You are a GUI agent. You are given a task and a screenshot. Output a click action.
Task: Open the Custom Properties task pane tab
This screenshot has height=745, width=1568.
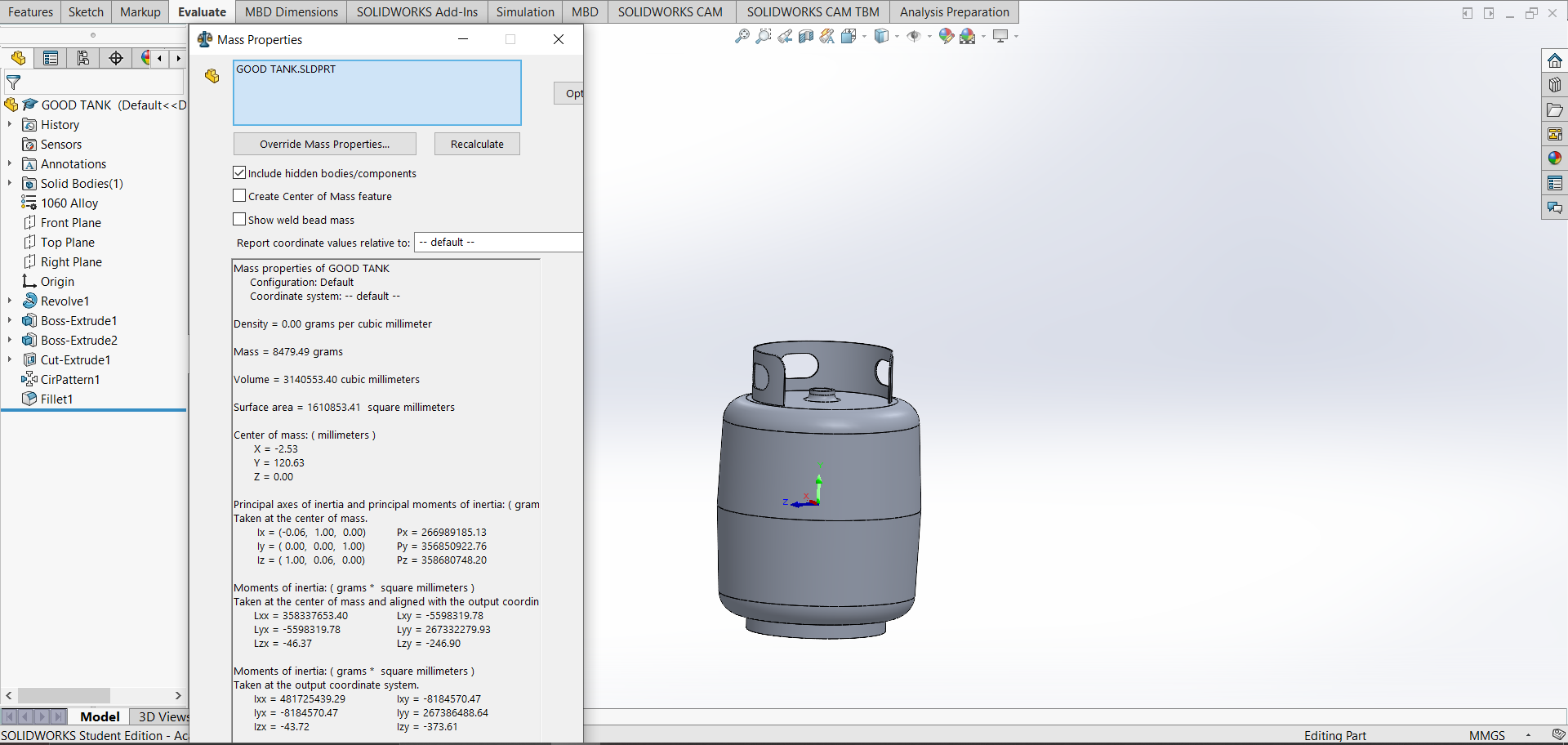[x=1555, y=183]
